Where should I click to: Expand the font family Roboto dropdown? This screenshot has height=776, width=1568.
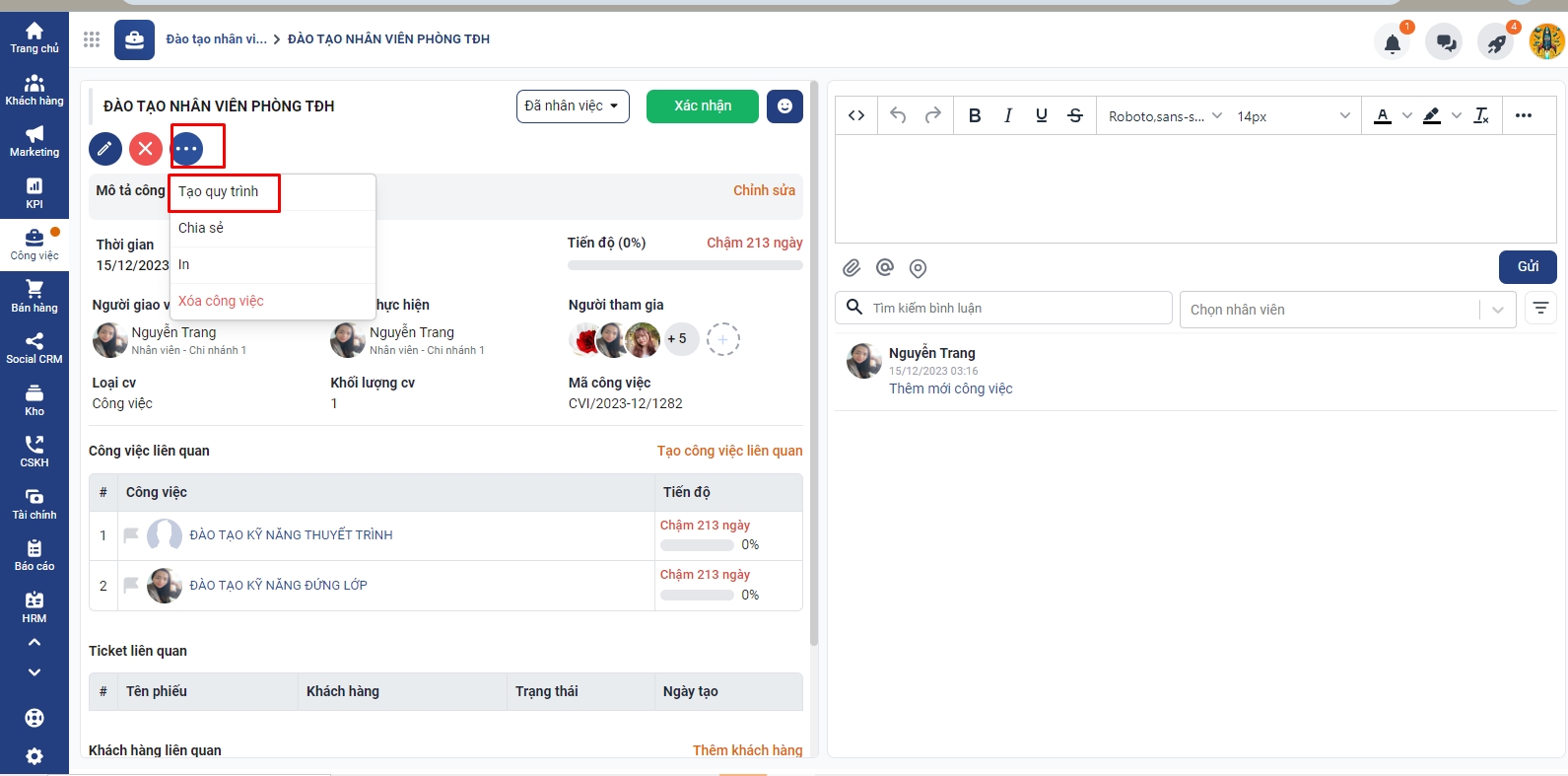1164,116
